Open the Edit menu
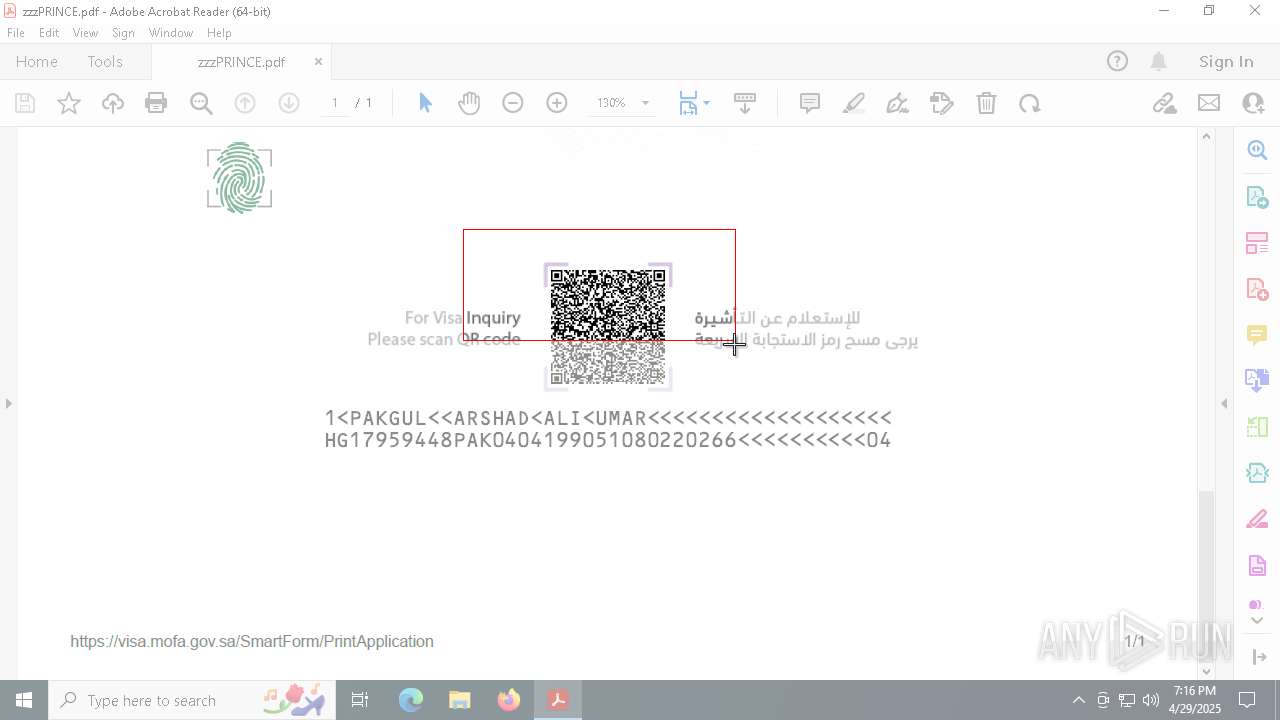Viewport: 1280px width, 720px height. 49,33
